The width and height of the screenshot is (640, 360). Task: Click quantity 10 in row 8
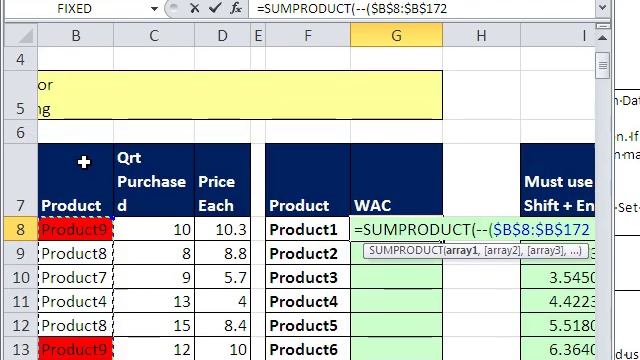[154, 229]
